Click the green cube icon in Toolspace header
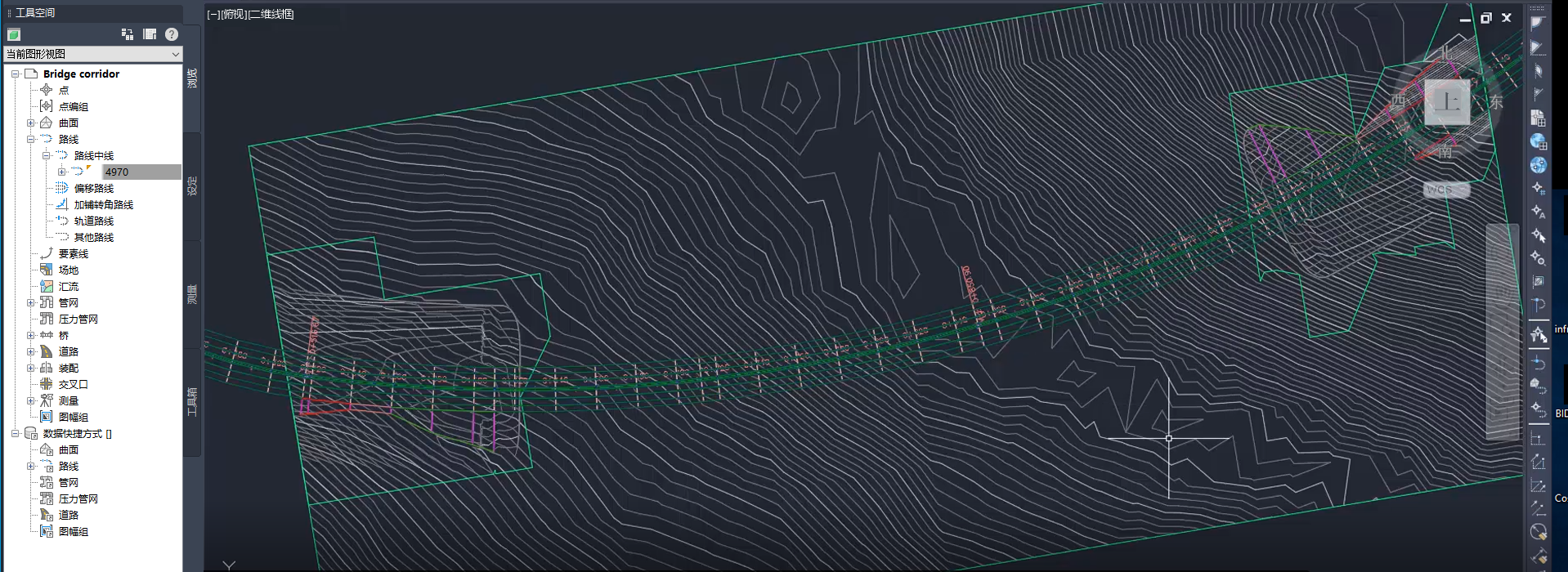1568x572 pixels. (13, 34)
